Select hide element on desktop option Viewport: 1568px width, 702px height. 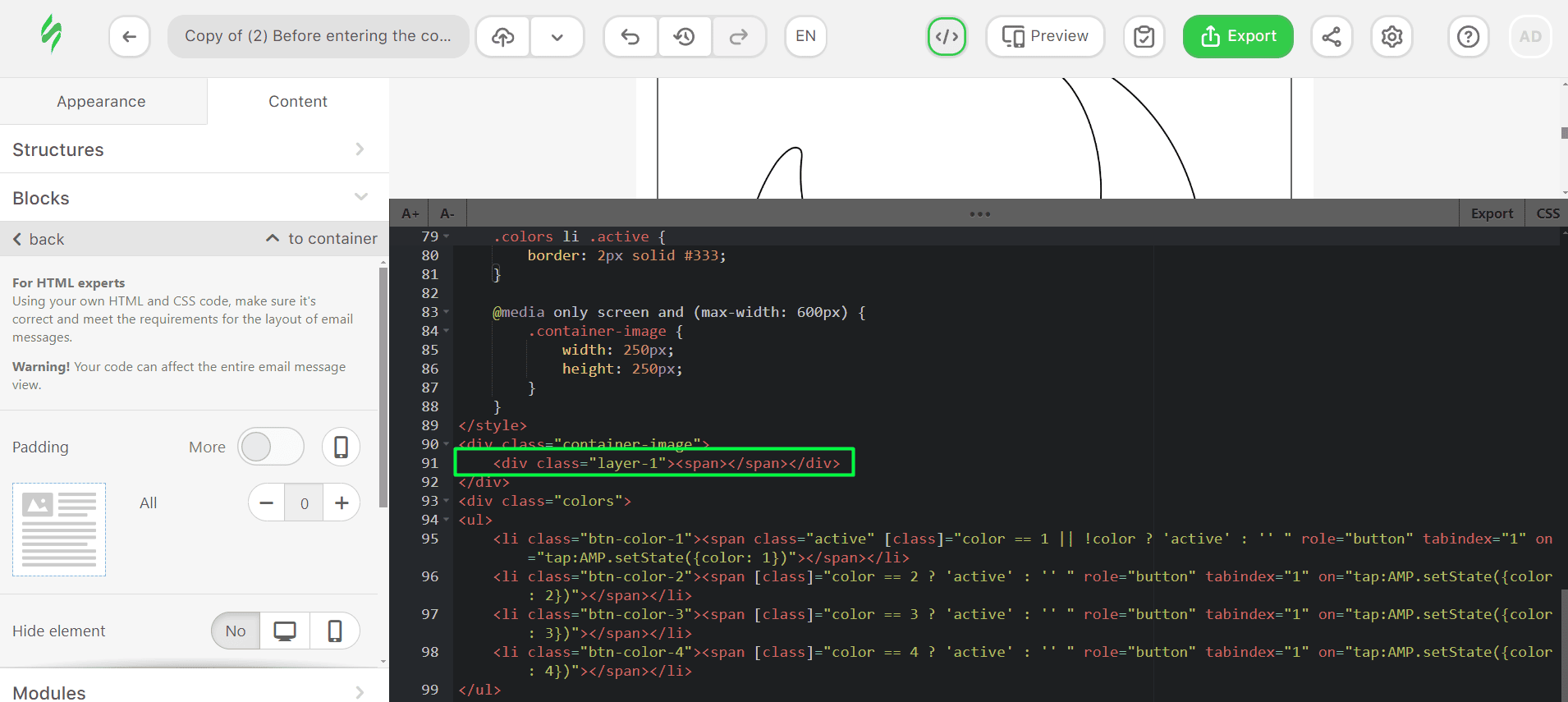(x=285, y=631)
